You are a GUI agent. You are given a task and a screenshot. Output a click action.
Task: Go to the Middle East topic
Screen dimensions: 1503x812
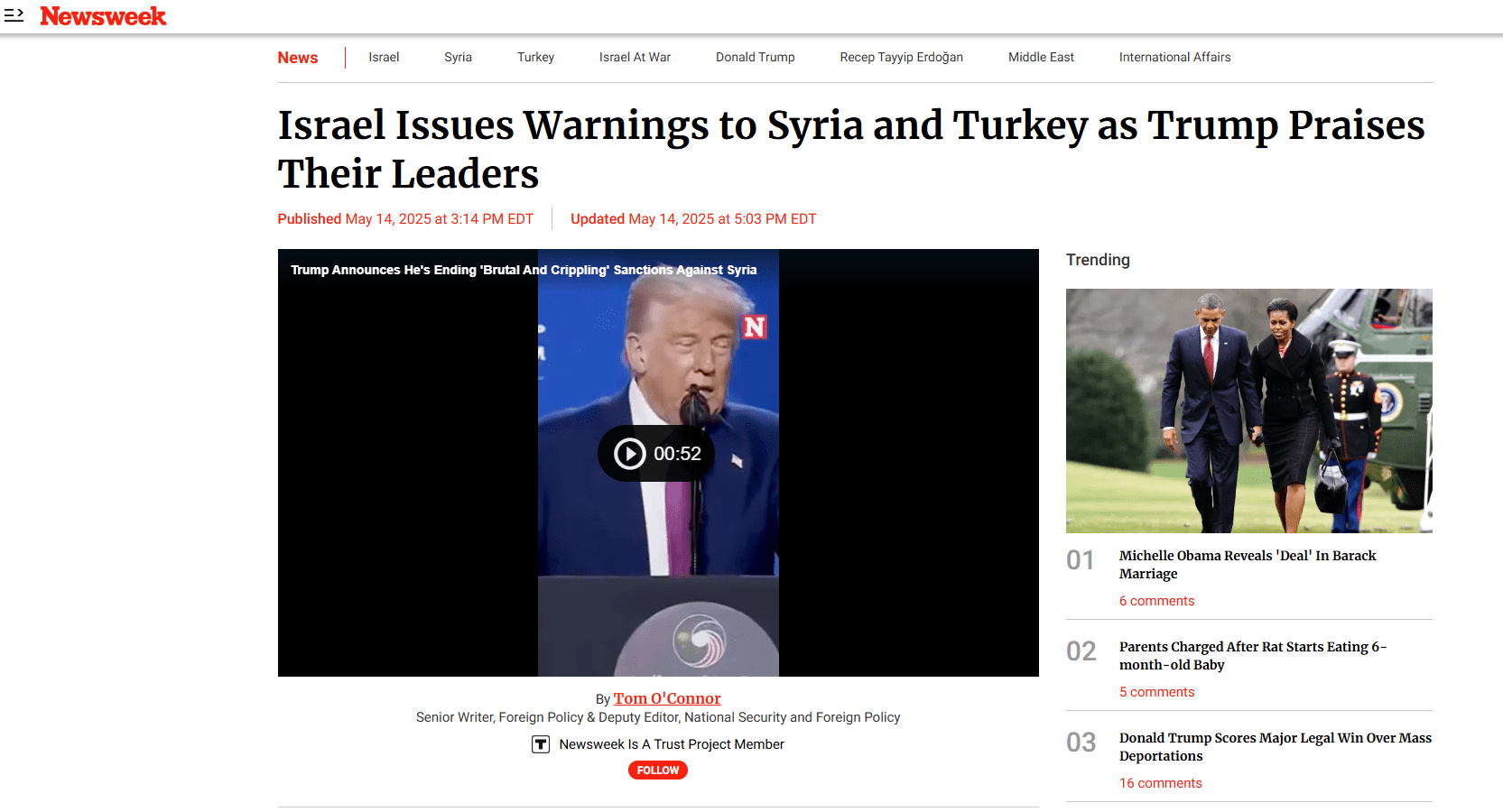tap(1041, 57)
